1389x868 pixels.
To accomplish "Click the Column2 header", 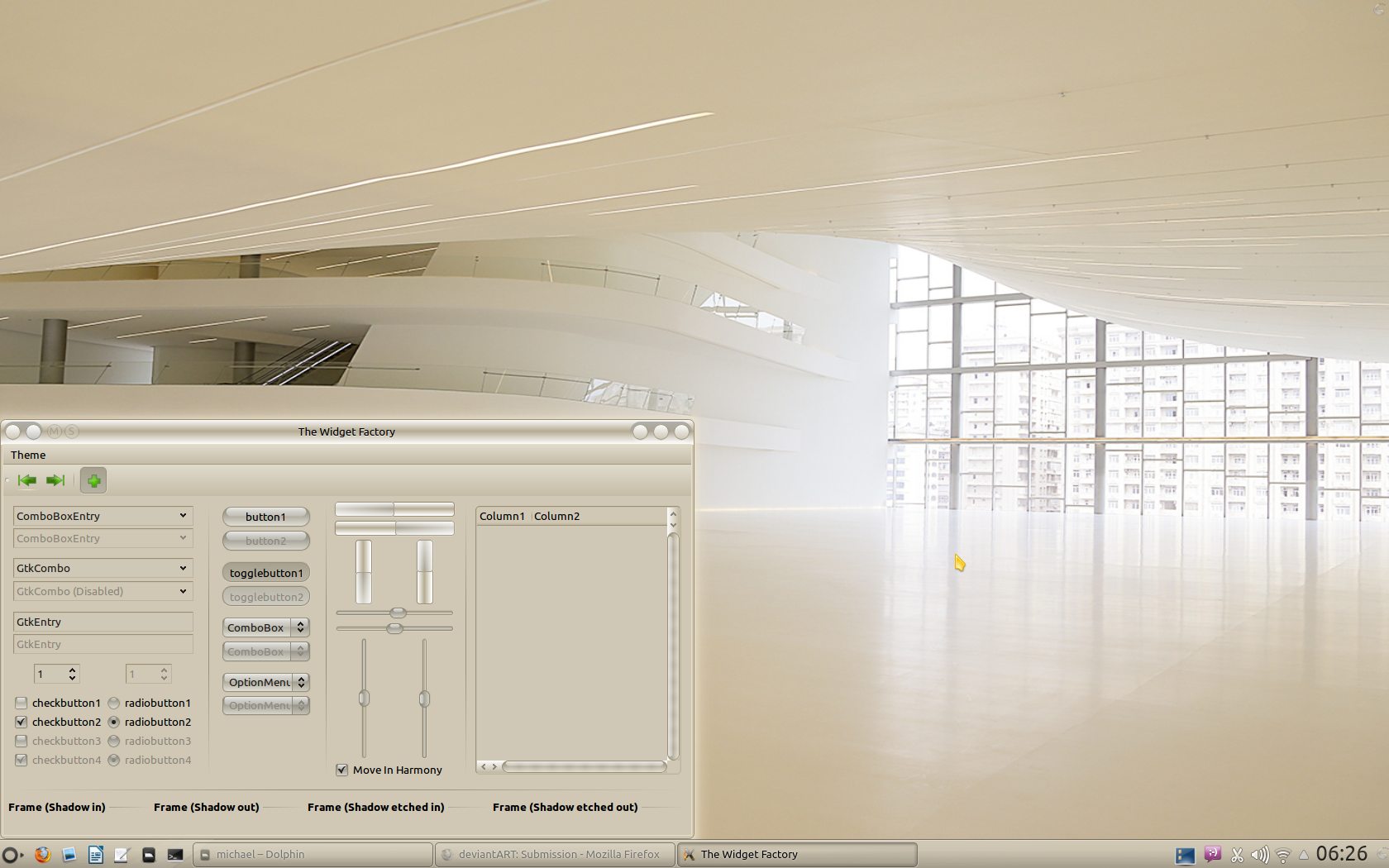I will 556,516.
